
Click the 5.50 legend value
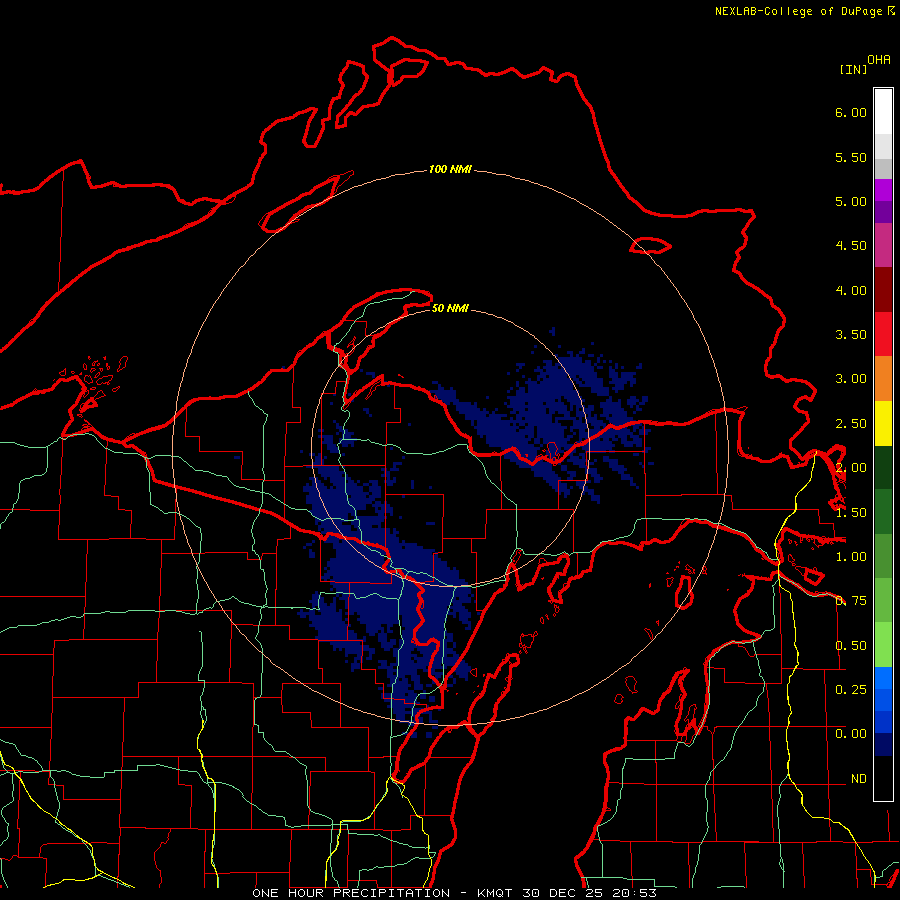pos(851,157)
